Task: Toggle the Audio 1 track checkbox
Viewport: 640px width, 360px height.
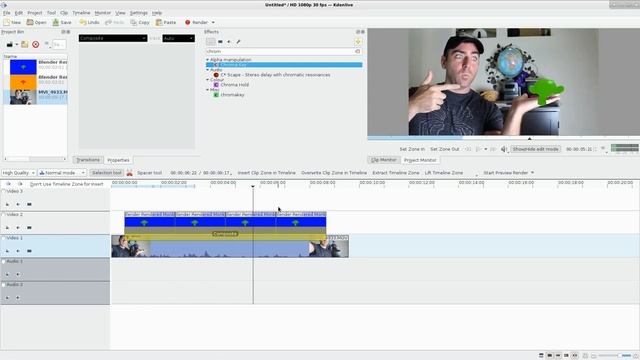Action: (4, 261)
